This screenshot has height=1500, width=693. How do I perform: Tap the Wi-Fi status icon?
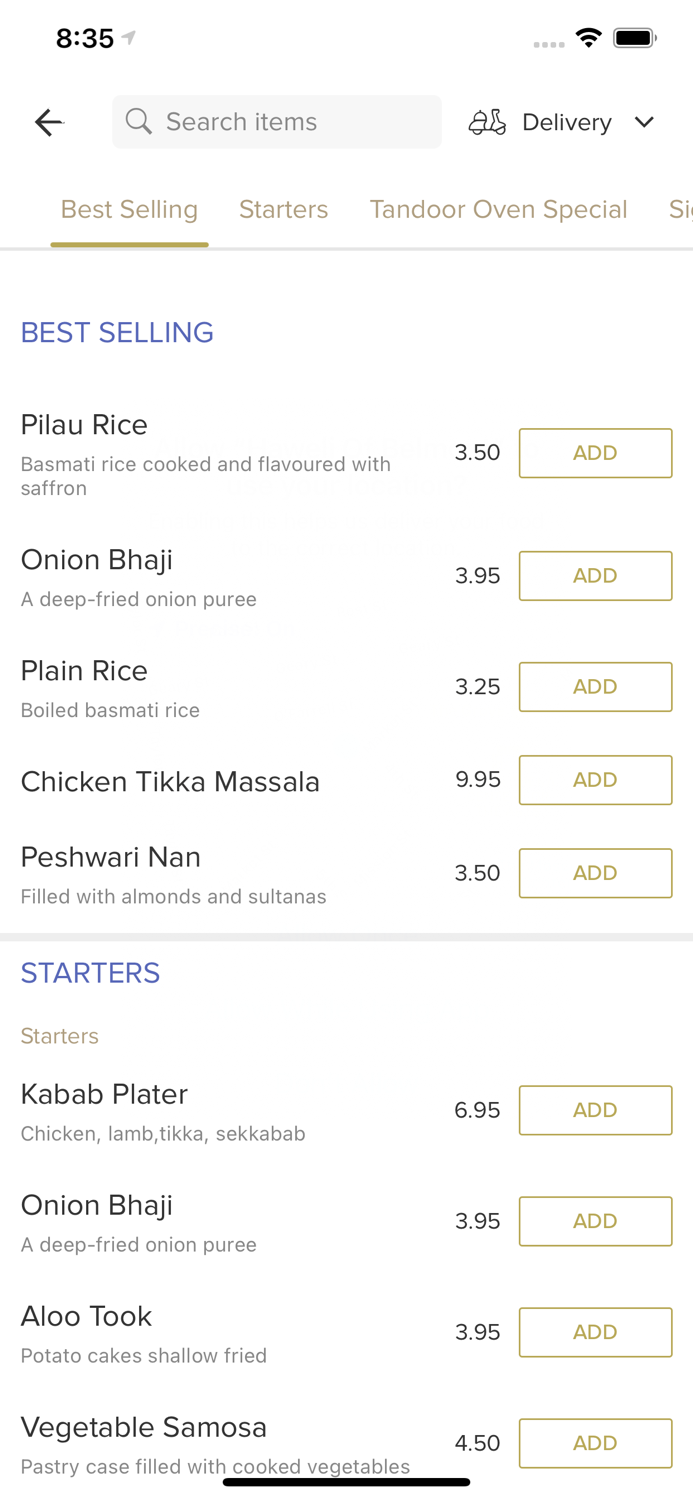588,38
